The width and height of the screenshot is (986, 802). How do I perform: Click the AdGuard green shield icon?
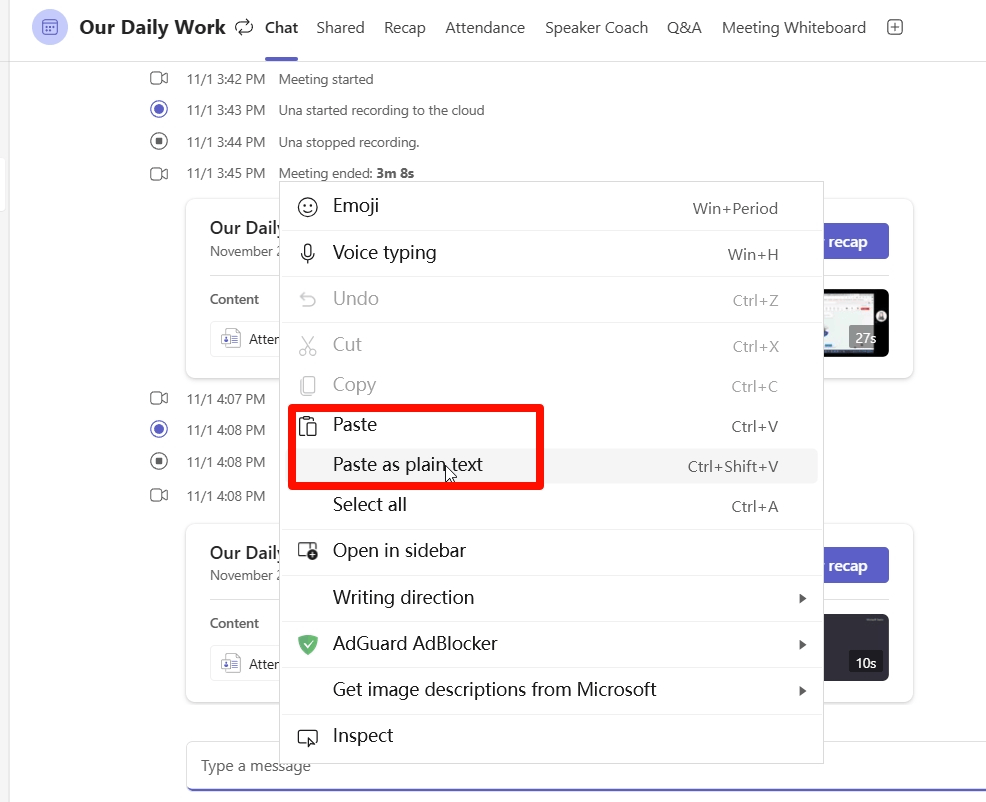307,644
